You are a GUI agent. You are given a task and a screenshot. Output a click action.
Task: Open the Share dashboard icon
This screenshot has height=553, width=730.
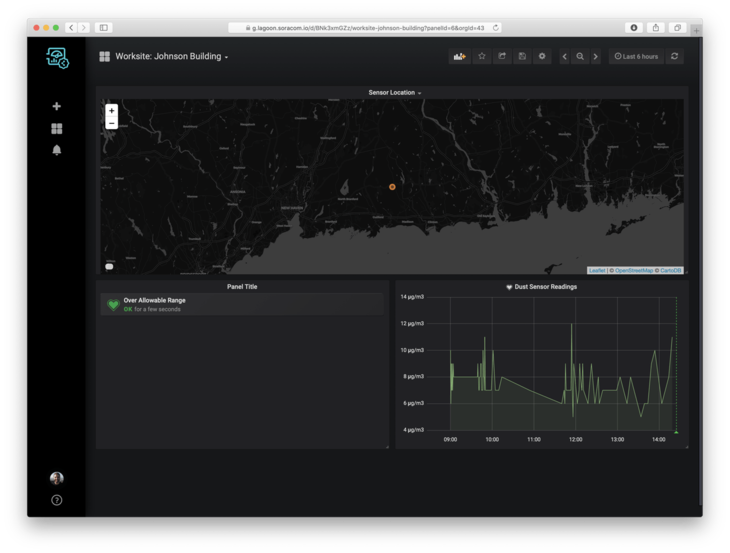(x=502, y=57)
